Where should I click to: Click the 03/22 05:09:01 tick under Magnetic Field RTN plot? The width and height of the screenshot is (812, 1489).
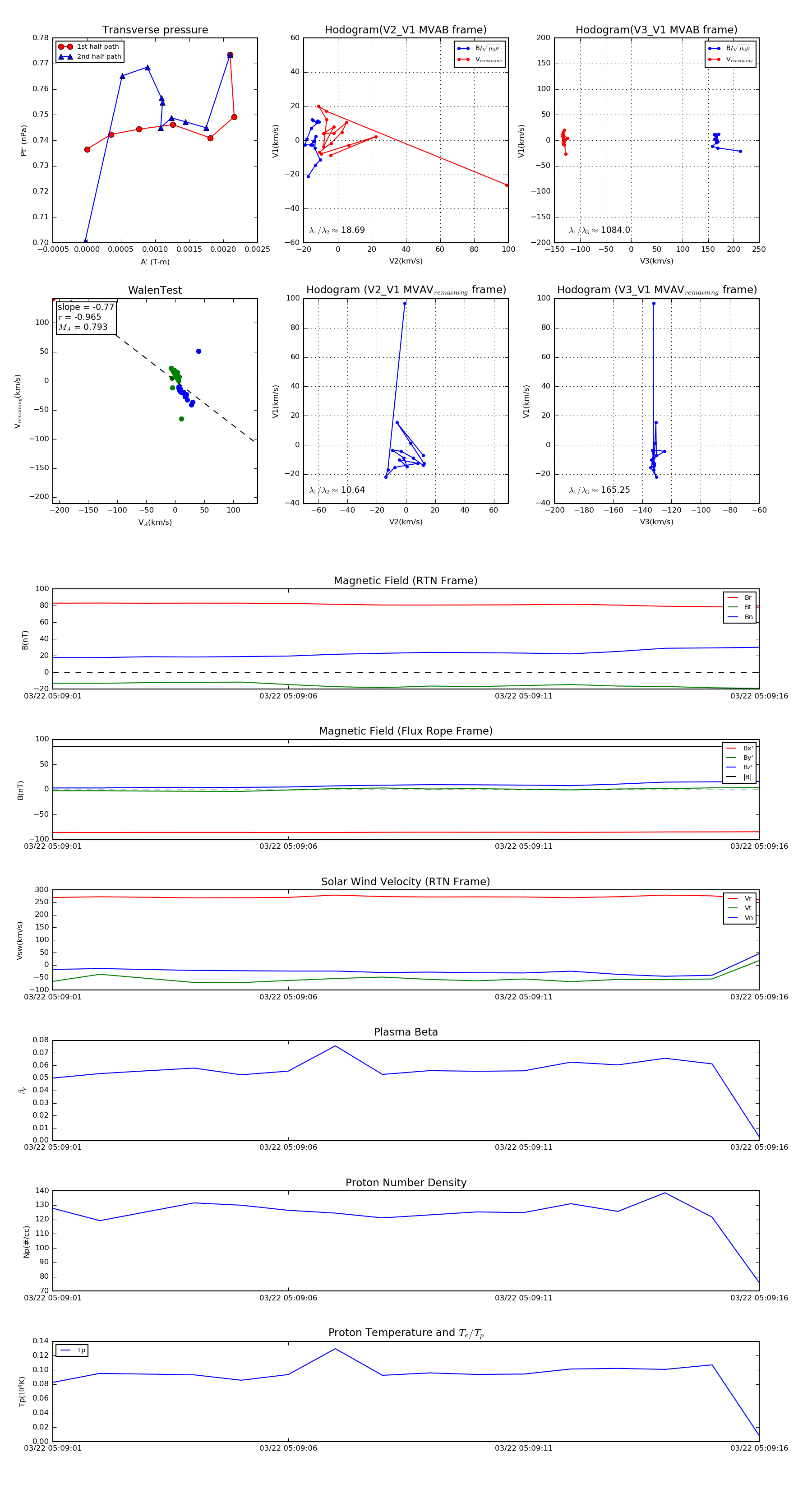53,696
